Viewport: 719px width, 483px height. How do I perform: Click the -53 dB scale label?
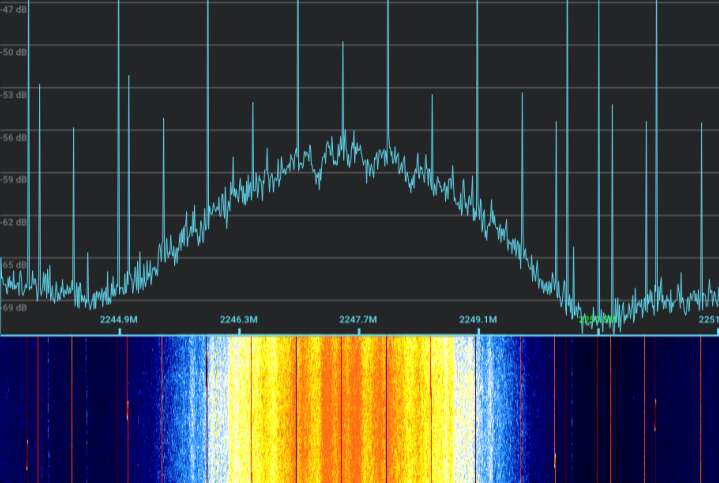pyautogui.click(x=13, y=94)
